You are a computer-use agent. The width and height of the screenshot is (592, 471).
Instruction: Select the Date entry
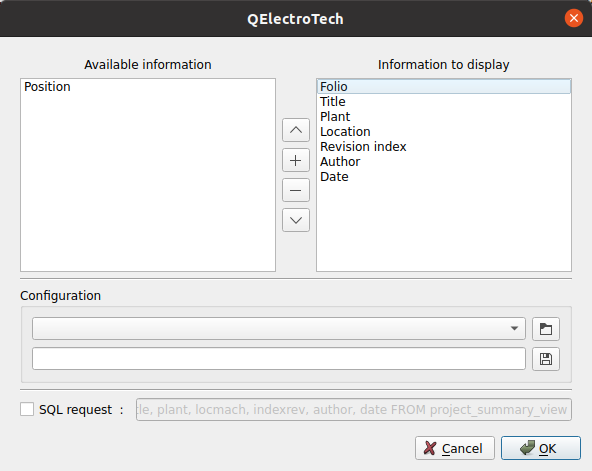click(x=444, y=177)
